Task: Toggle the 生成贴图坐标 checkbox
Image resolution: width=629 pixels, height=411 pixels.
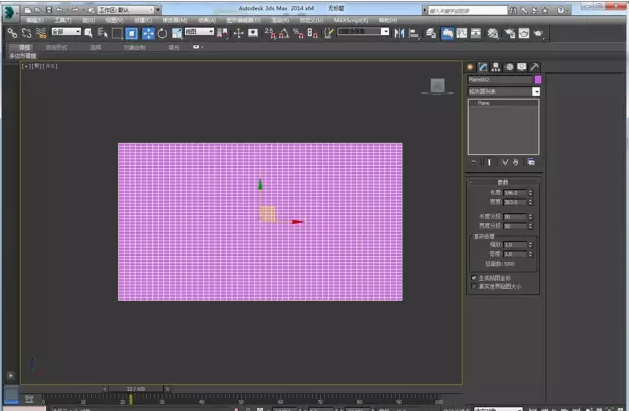Action: (474, 277)
